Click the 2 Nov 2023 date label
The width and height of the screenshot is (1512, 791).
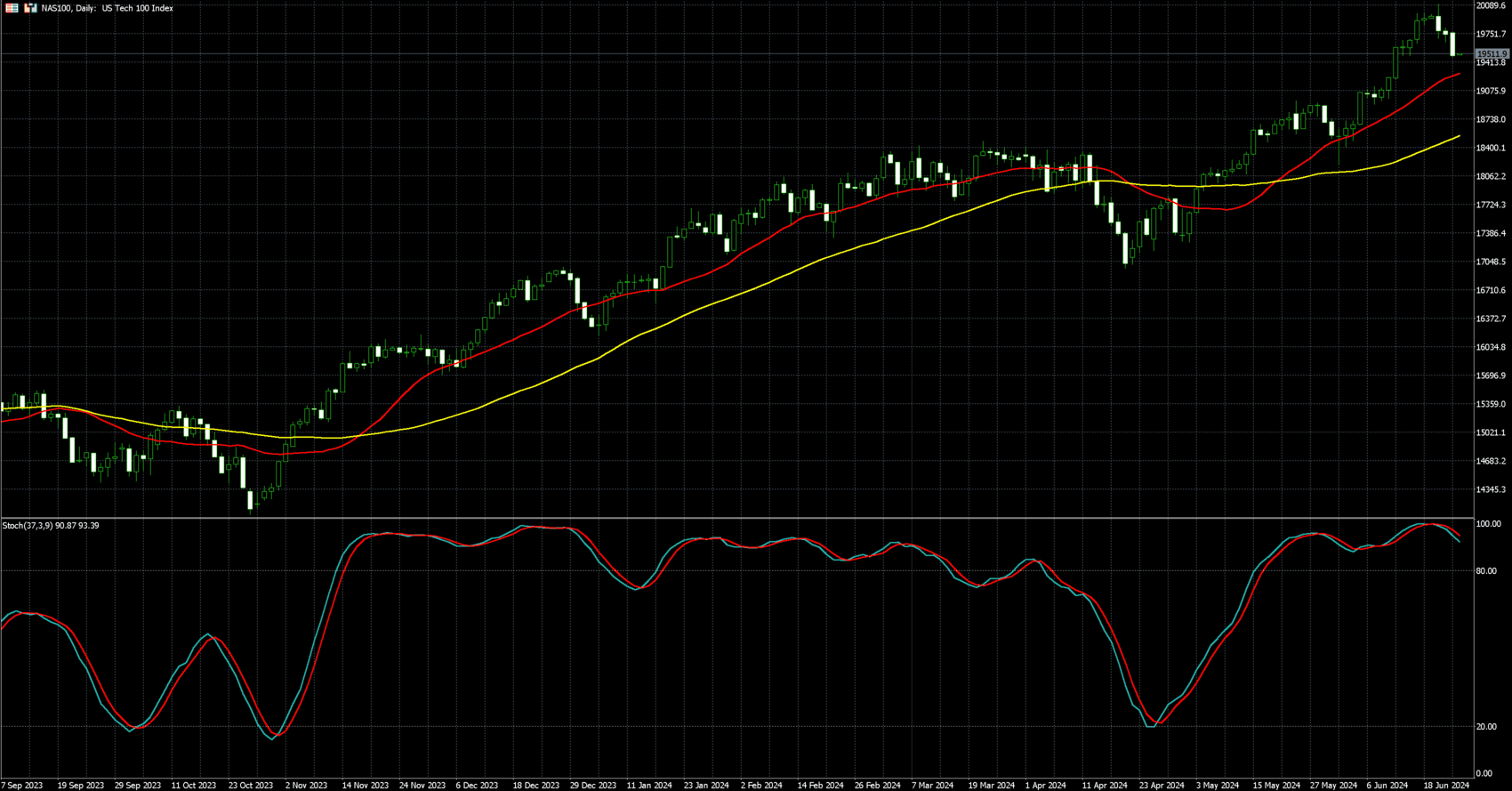[x=306, y=785]
